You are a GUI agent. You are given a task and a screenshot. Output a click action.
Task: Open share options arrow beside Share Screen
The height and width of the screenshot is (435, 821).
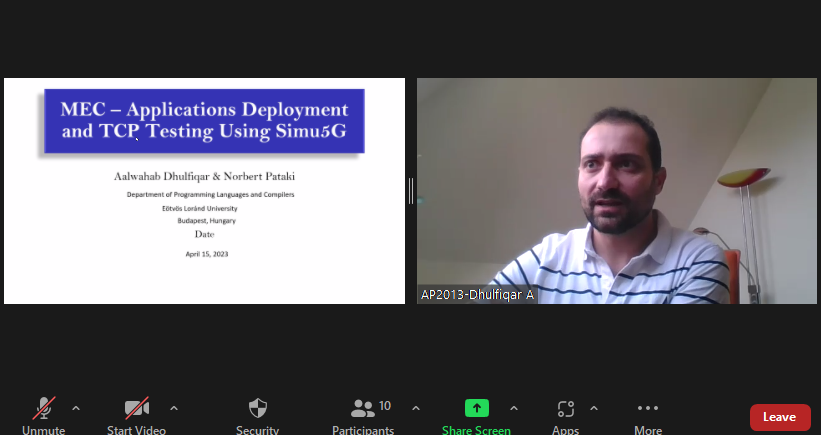[514, 408]
